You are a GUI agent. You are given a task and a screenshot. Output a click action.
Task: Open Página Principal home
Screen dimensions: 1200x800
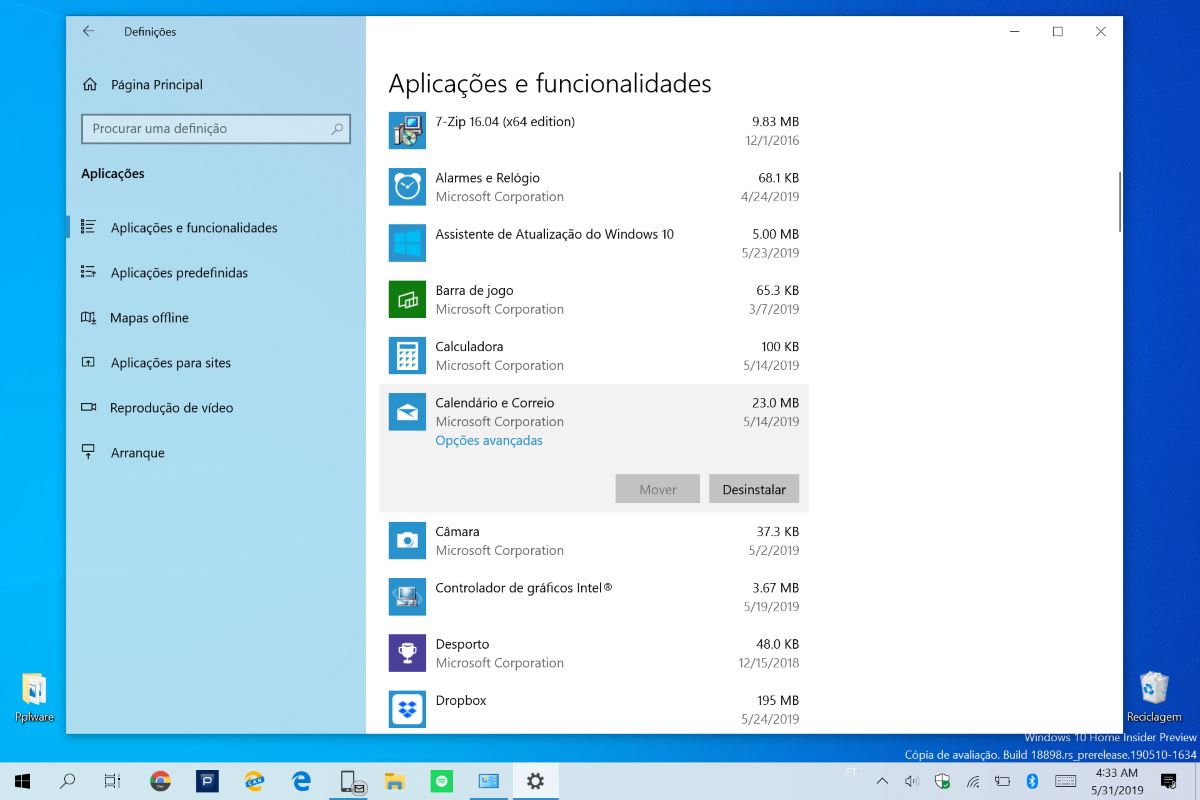[x=142, y=85]
